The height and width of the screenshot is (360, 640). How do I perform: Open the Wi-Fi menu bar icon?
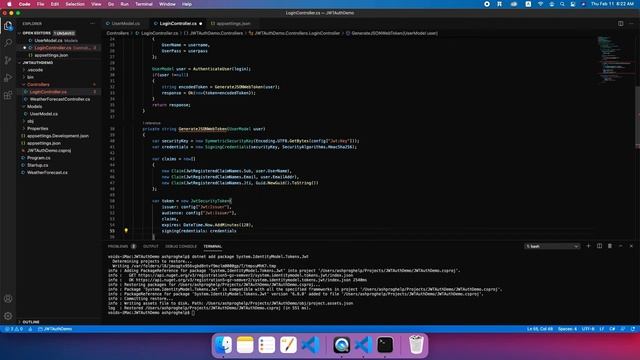(x=540, y=4)
